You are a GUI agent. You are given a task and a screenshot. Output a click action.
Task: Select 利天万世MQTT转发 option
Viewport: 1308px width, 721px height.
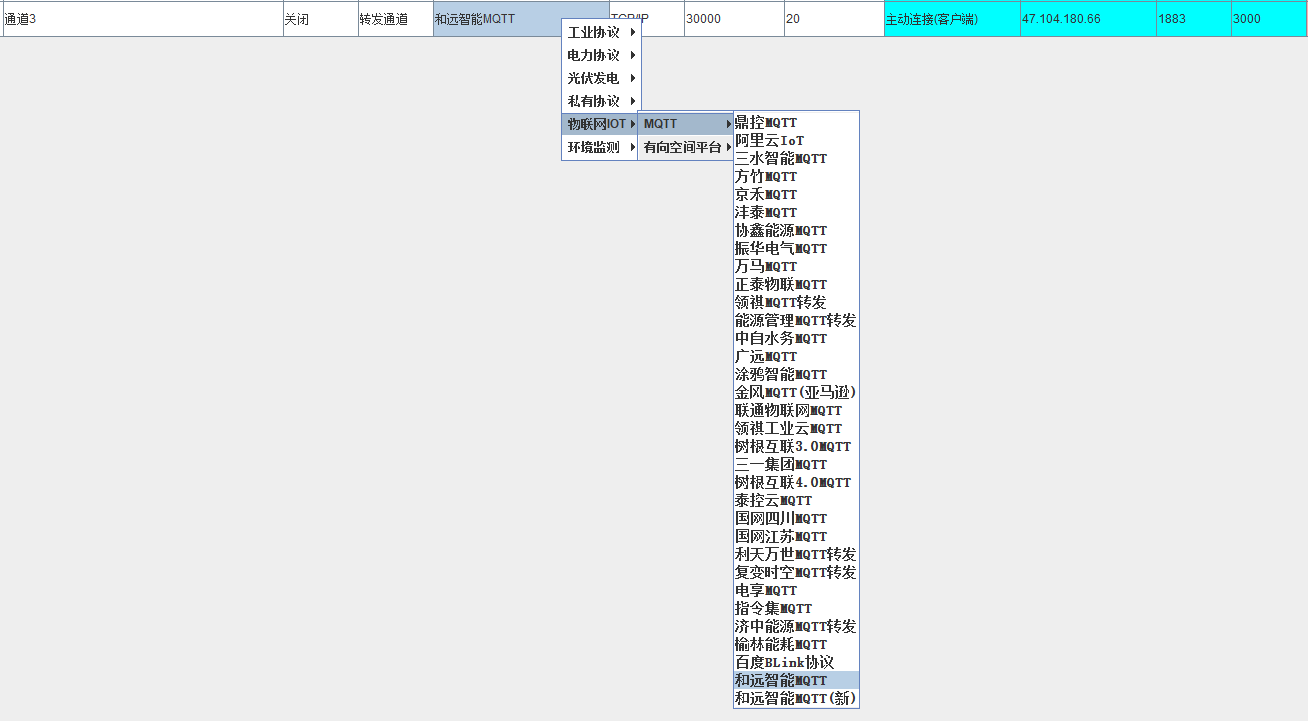[x=796, y=554]
